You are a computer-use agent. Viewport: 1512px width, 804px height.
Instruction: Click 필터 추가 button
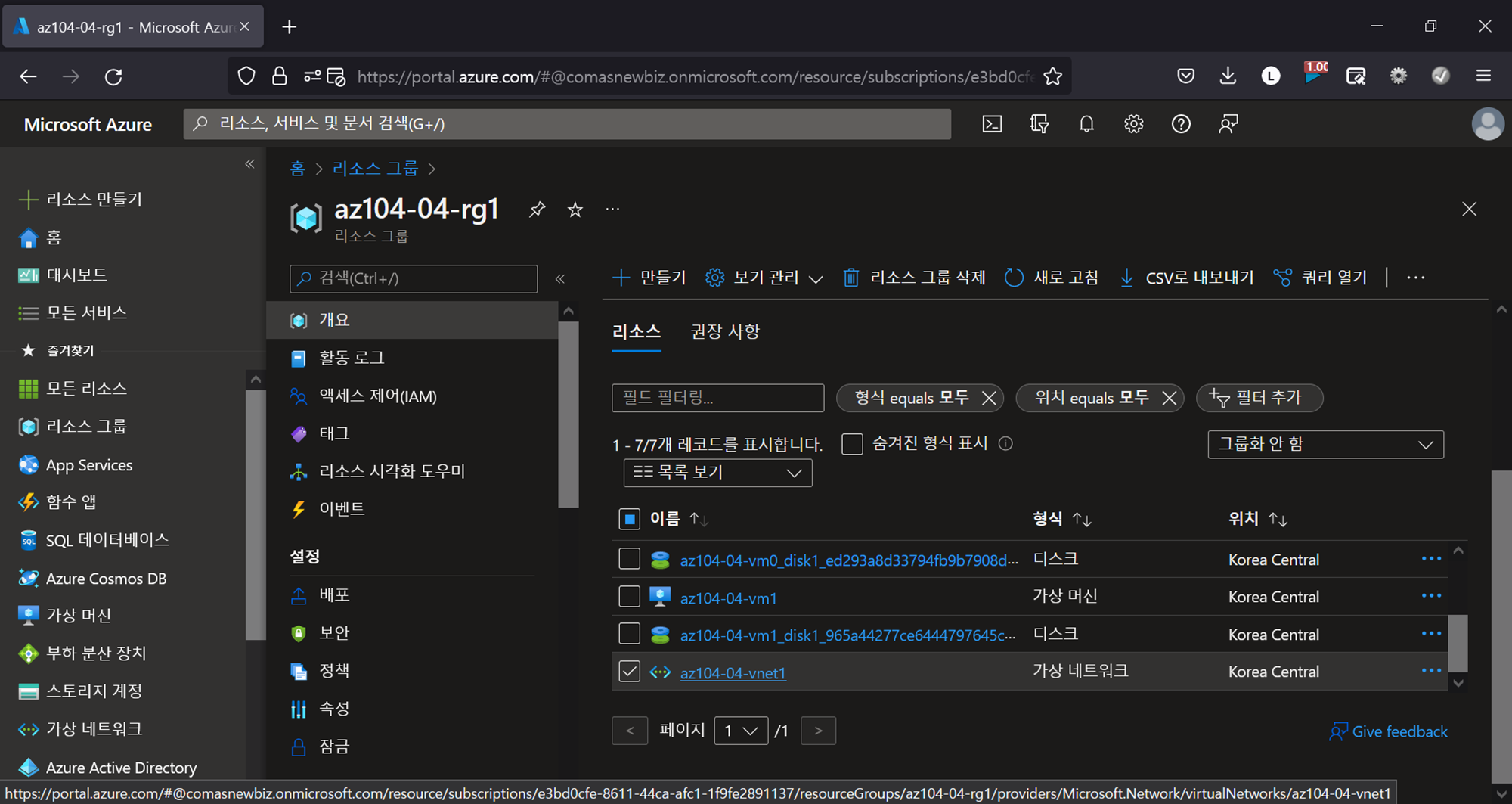1259,398
